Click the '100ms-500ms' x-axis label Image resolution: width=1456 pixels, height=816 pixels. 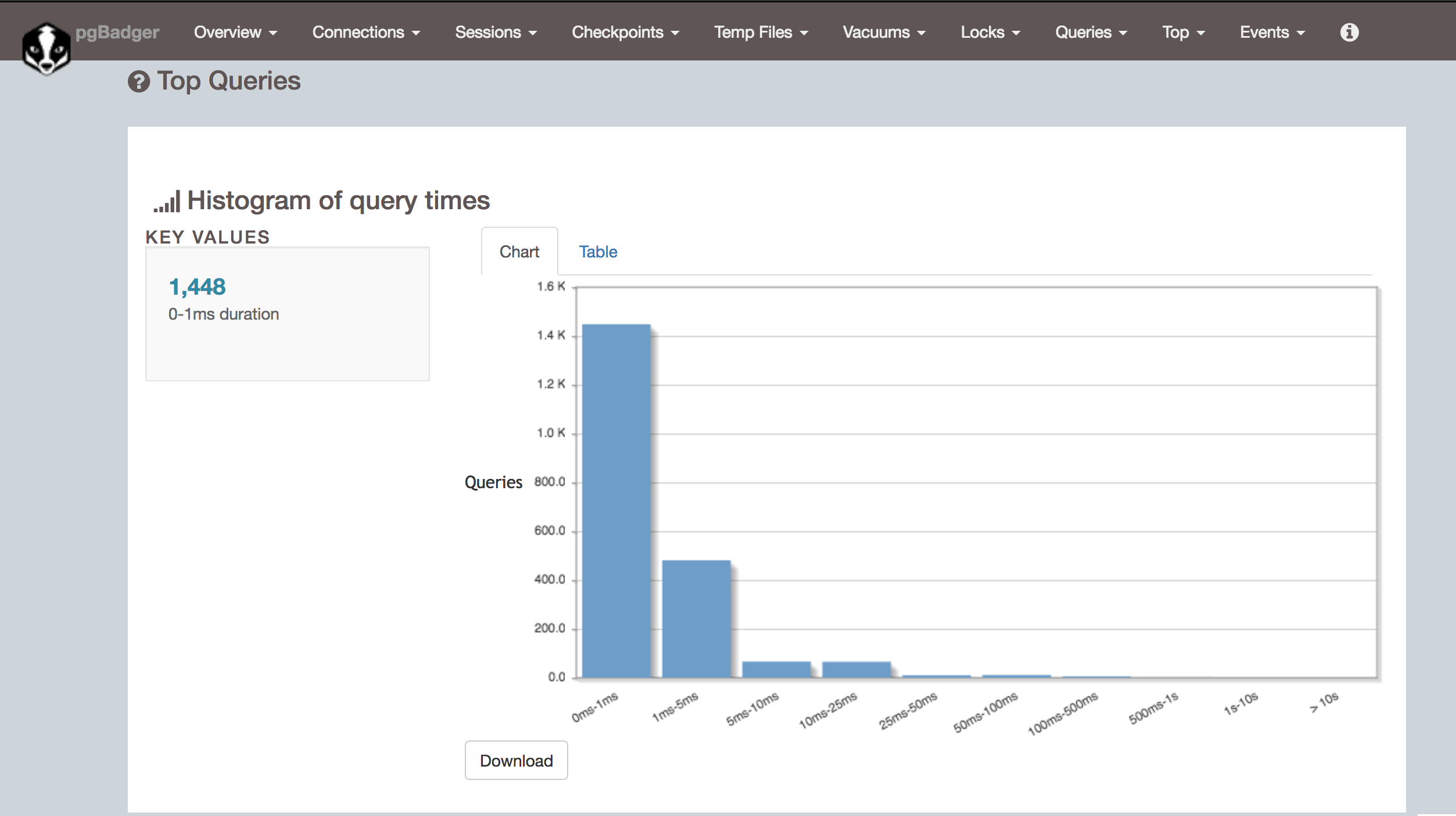[x=1063, y=713]
